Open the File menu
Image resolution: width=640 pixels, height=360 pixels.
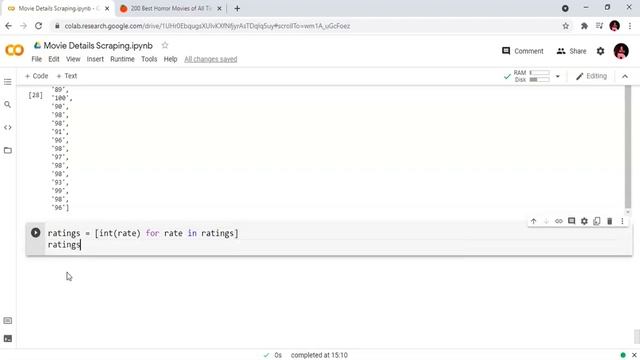pos(37,59)
